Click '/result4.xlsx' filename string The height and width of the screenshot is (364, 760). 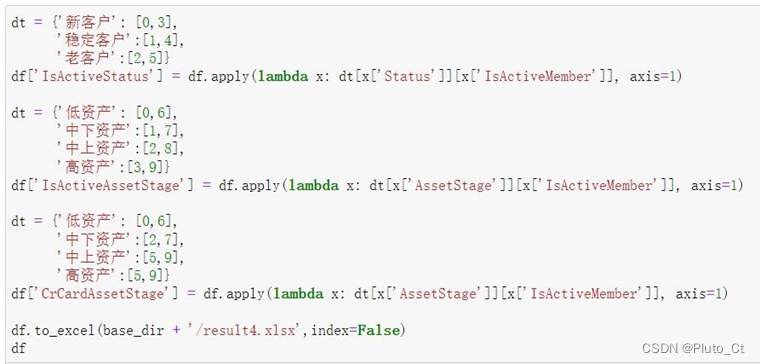250,331
